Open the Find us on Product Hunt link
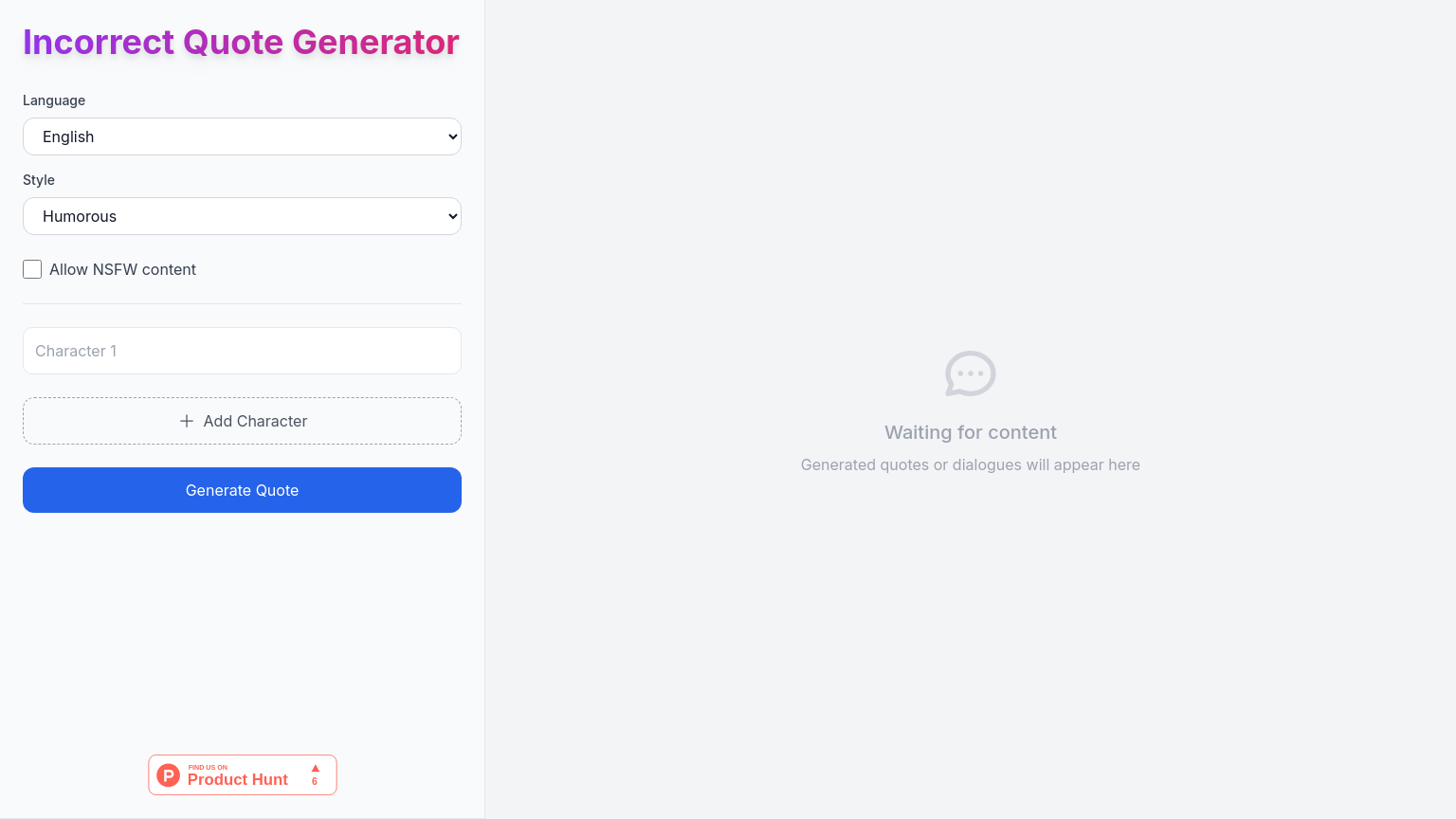 (x=242, y=774)
